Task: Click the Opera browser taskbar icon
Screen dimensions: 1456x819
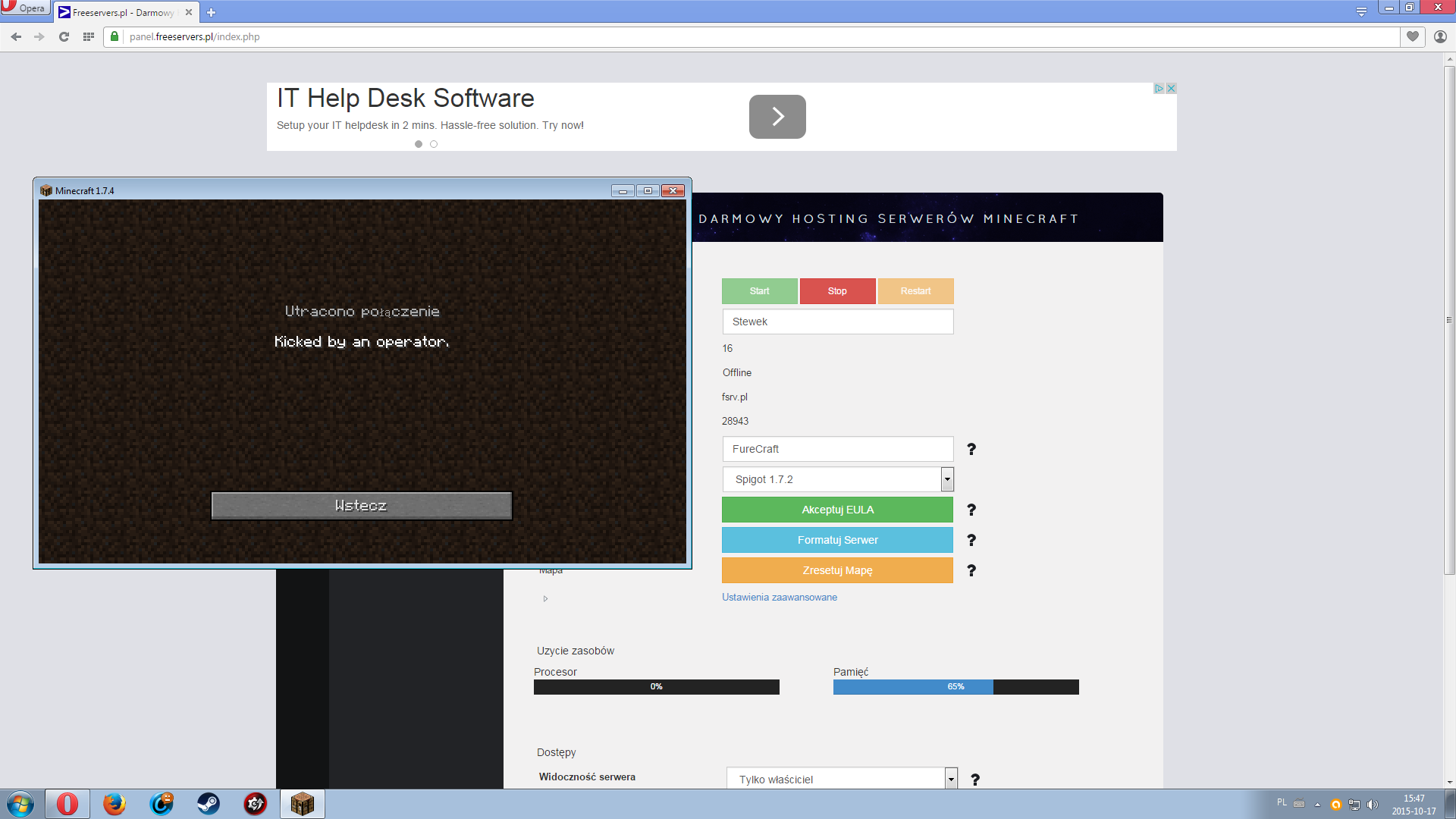Action: (67, 804)
